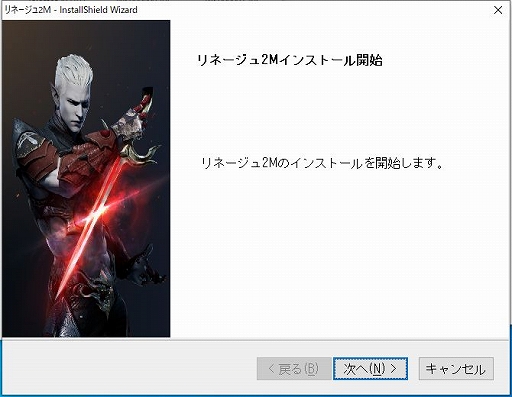
Task: Click the grayed-out 戻る(B) button
Action: (294, 369)
